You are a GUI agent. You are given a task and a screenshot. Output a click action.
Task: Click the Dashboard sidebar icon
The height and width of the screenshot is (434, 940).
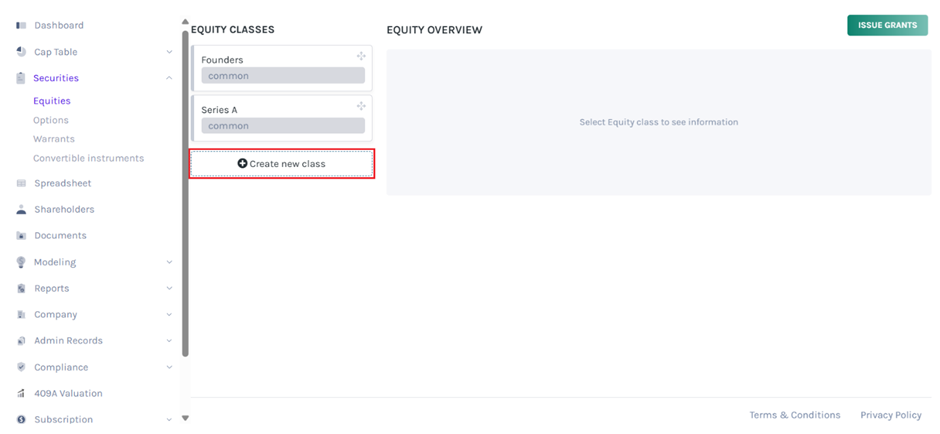pos(21,25)
